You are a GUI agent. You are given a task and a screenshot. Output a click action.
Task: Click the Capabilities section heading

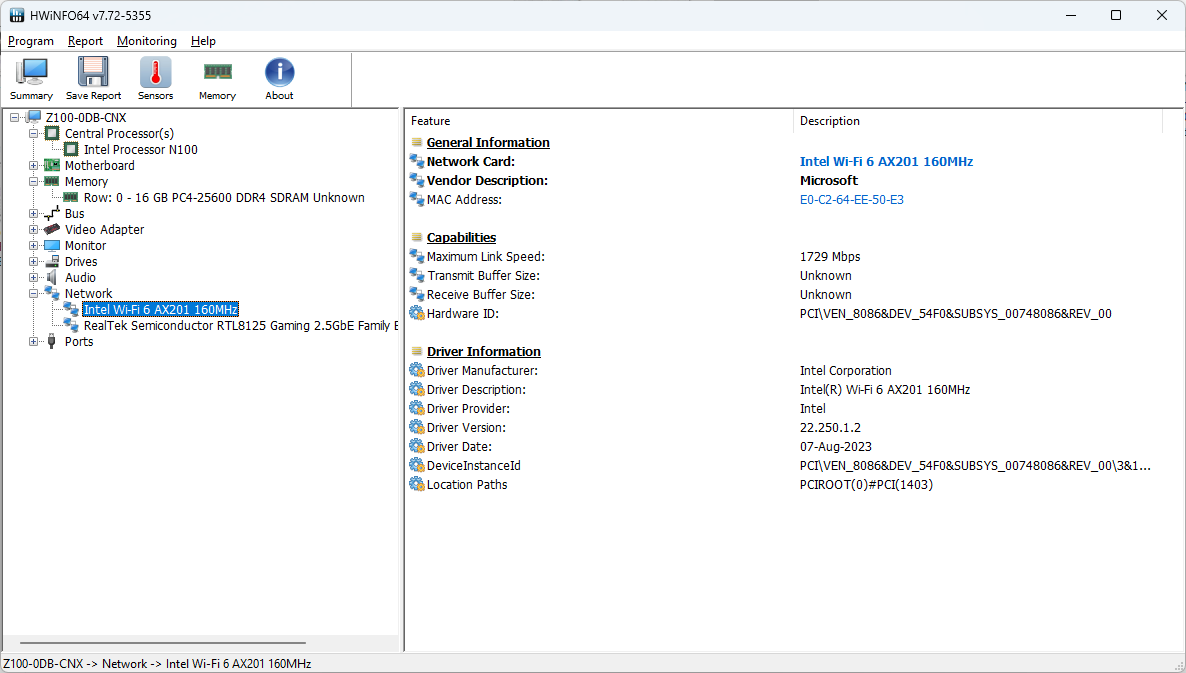pos(461,237)
